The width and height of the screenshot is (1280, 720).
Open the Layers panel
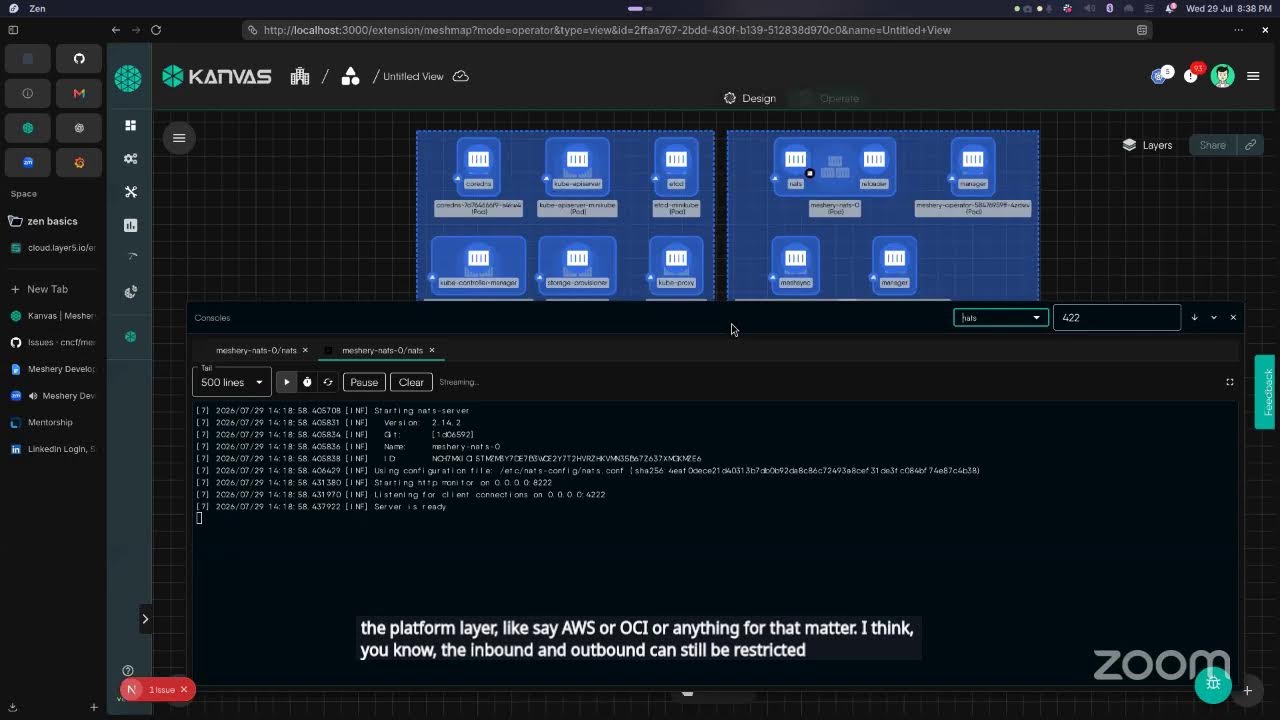click(1147, 145)
